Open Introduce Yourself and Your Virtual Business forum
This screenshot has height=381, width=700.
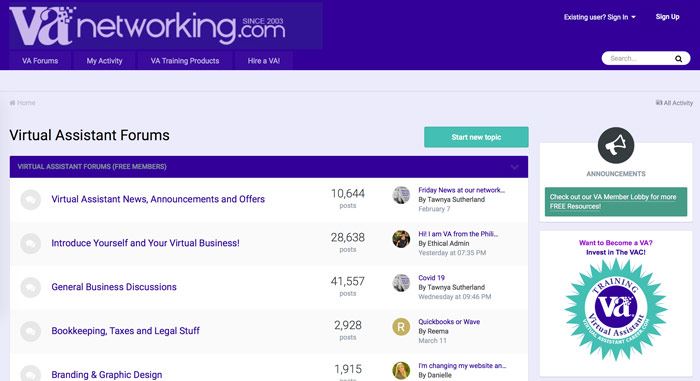(146, 243)
